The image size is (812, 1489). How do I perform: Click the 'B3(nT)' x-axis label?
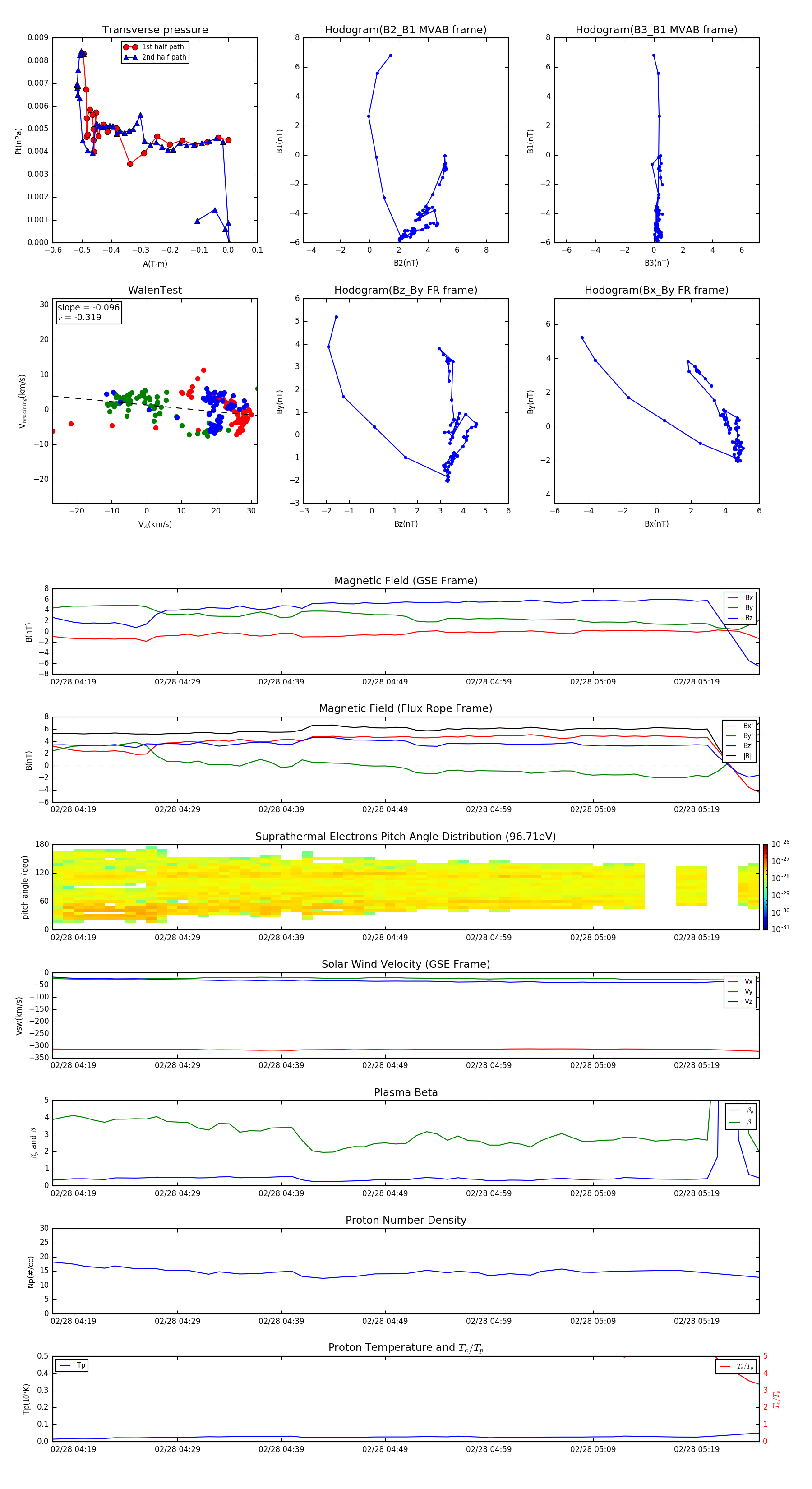coord(656,263)
